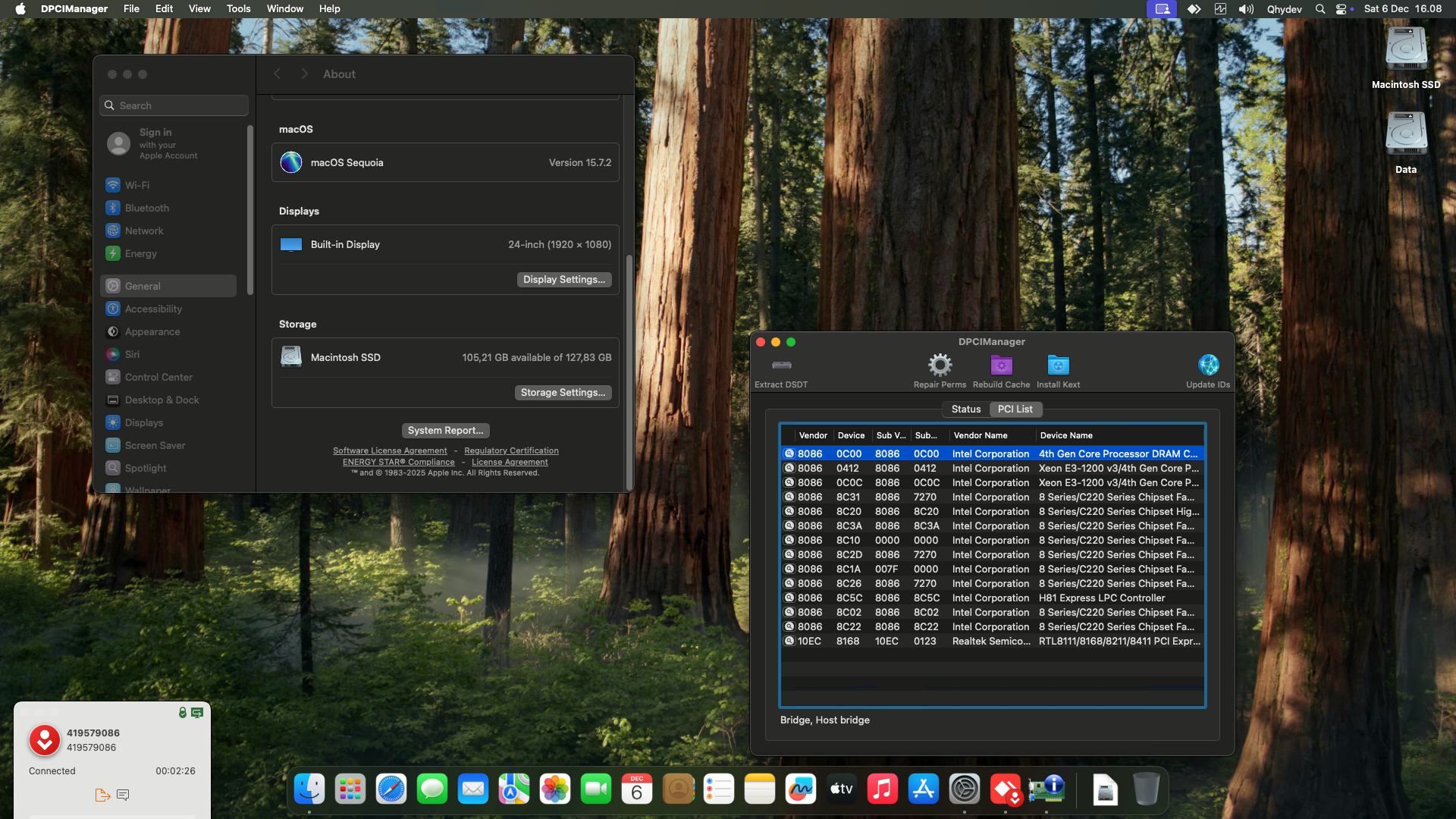Open the Window menu
Viewport: 1456px width, 819px height.
[284, 8]
